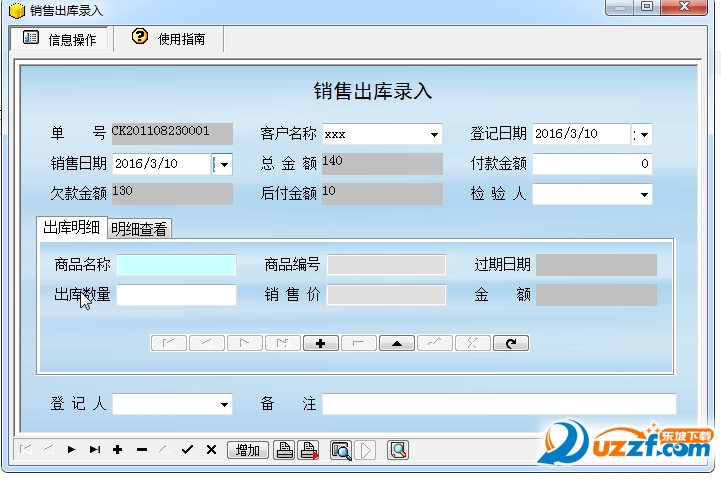Click the edit triangle in bottom navigator

(x=165, y=449)
